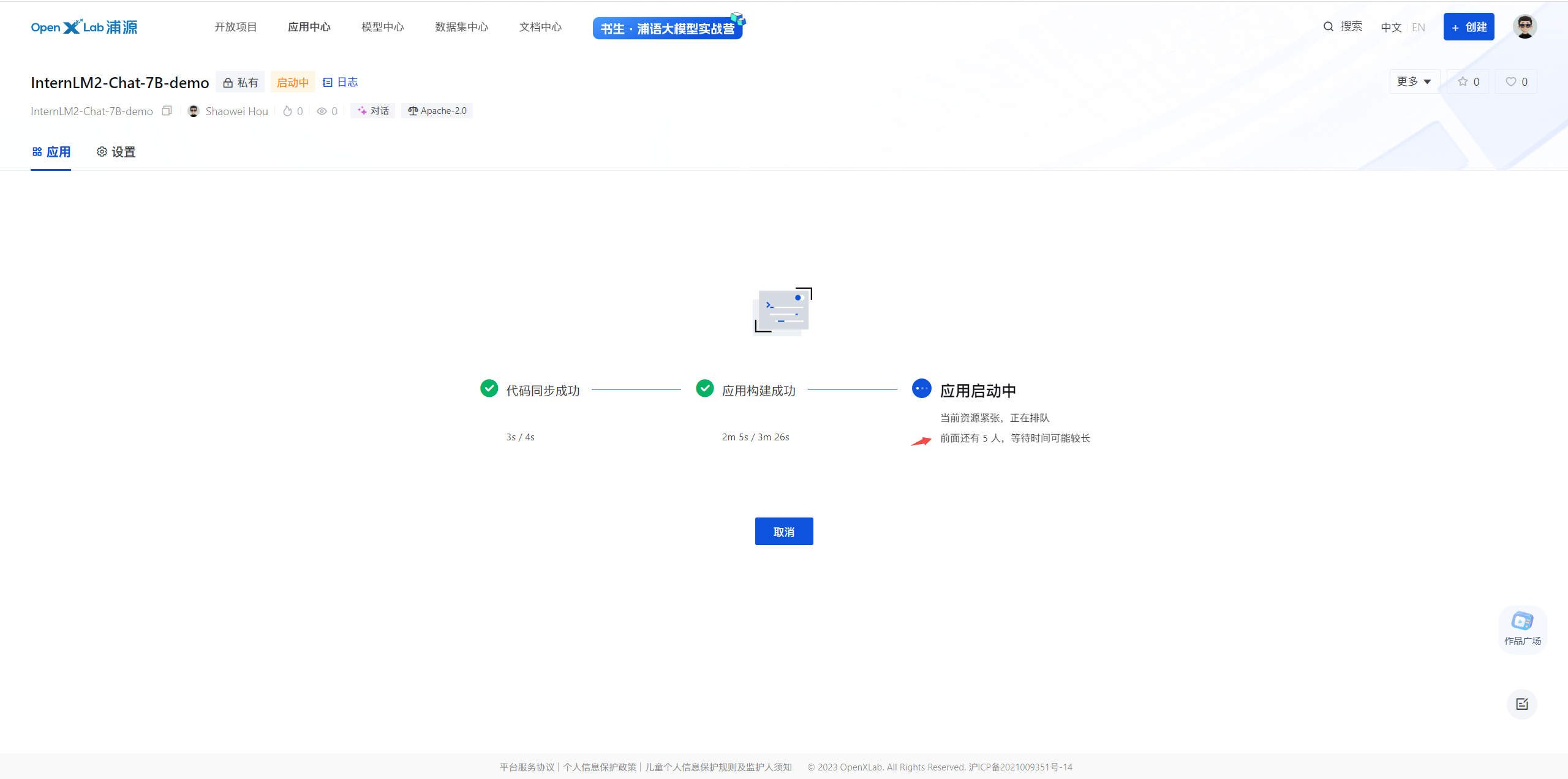The height and width of the screenshot is (779, 1568).
Task: Toggle the heart like button
Action: pos(1516,81)
